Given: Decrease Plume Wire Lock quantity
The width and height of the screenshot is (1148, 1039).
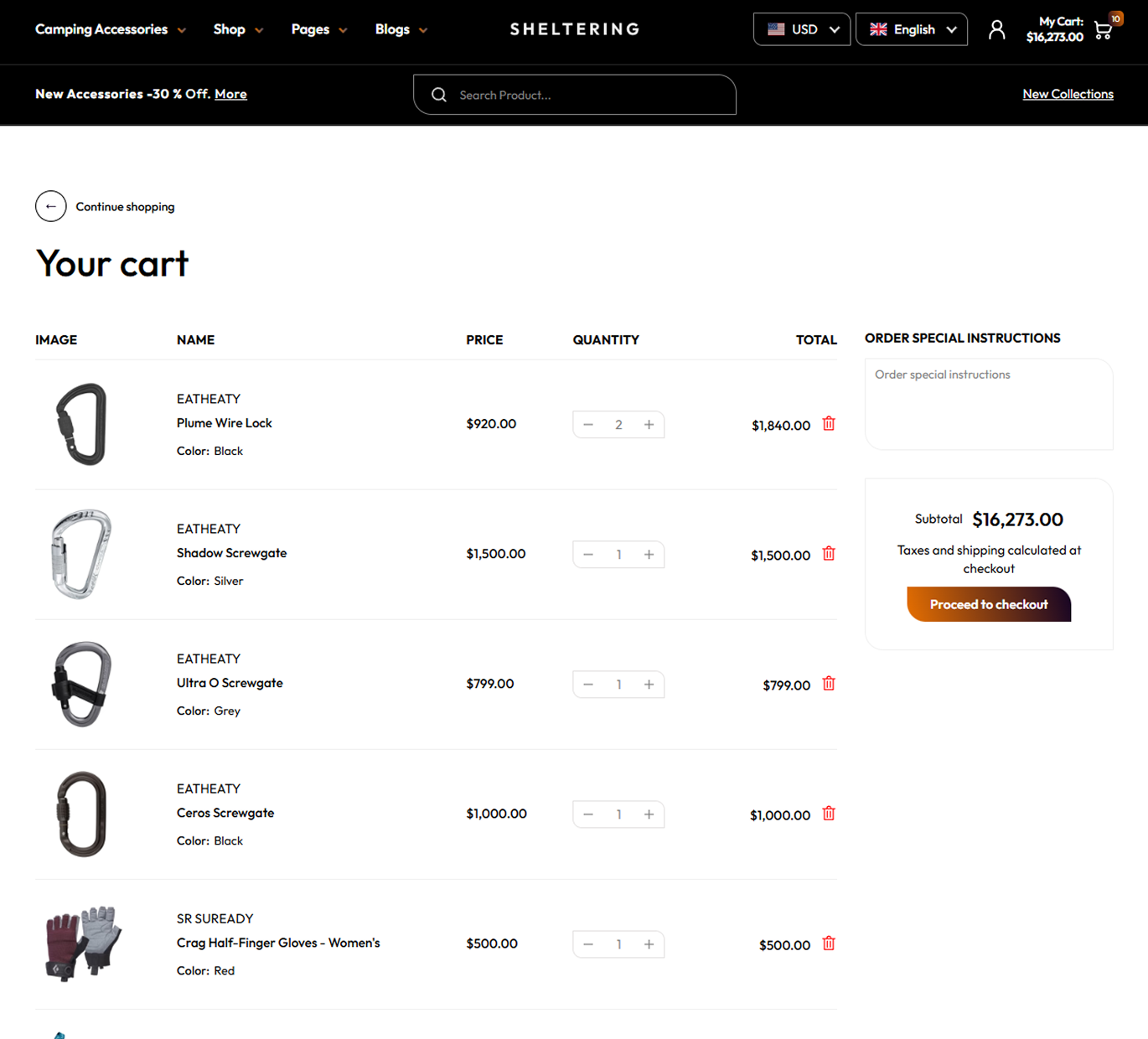Looking at the screenshot, I should pyautogui.click(x=588, y=425).
